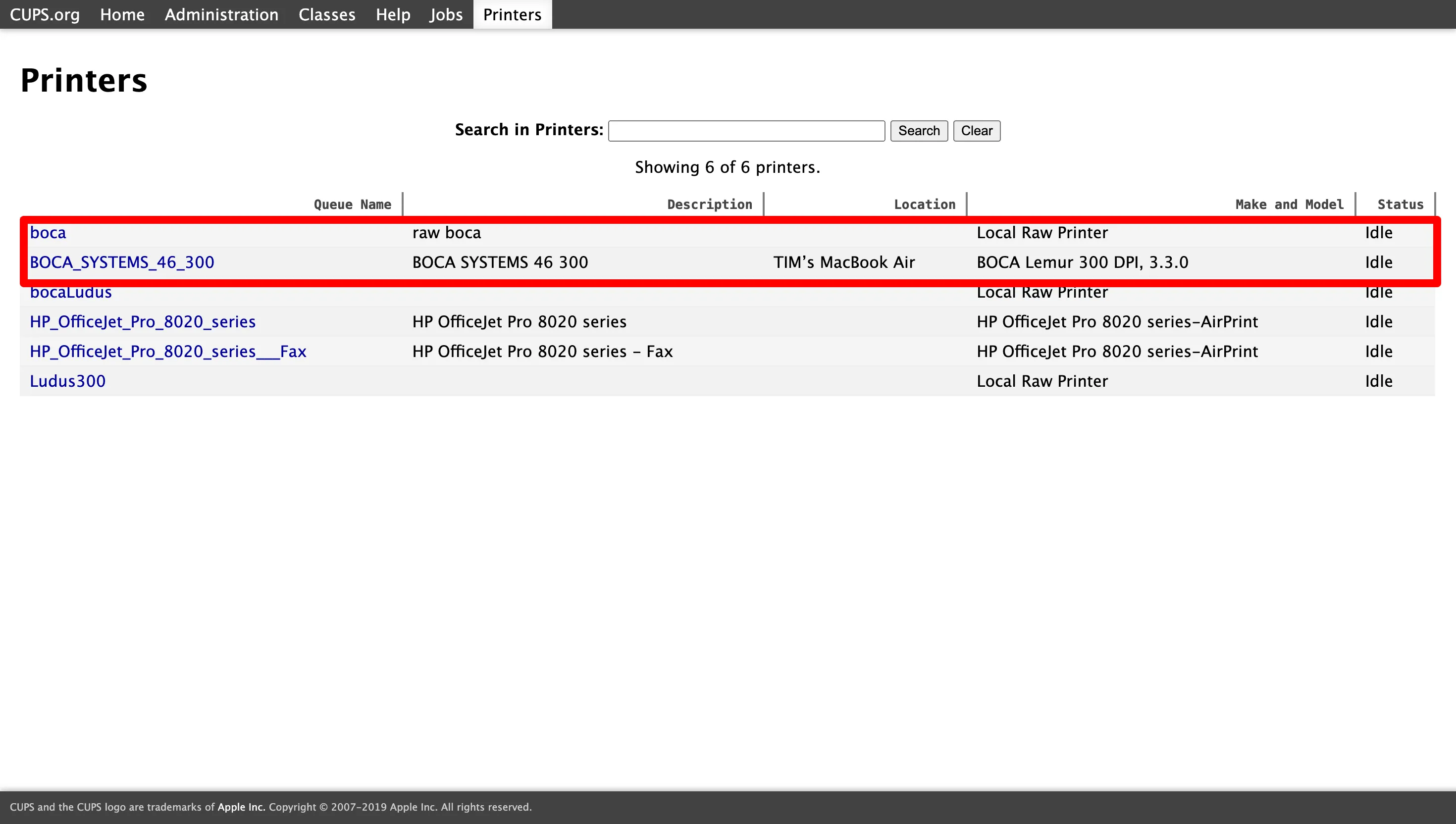Viewport: 1456px width, 824px height.
Task: Open the Ludus300 printer queue link
Action: 67,381
